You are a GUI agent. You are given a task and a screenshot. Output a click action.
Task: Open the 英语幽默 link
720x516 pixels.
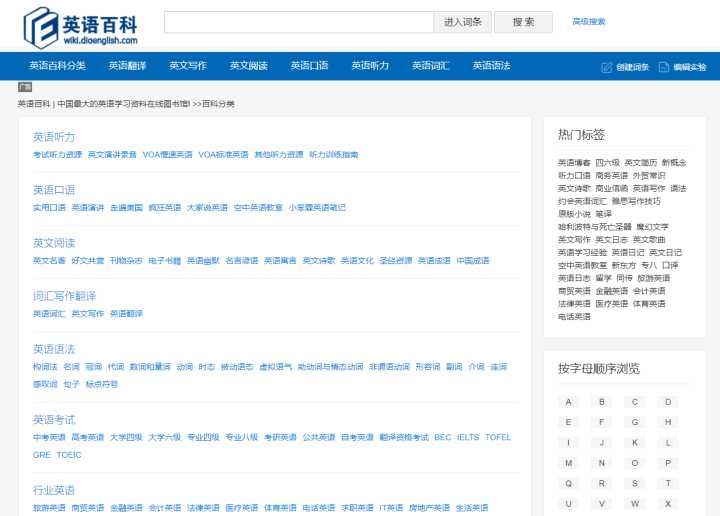203,261
